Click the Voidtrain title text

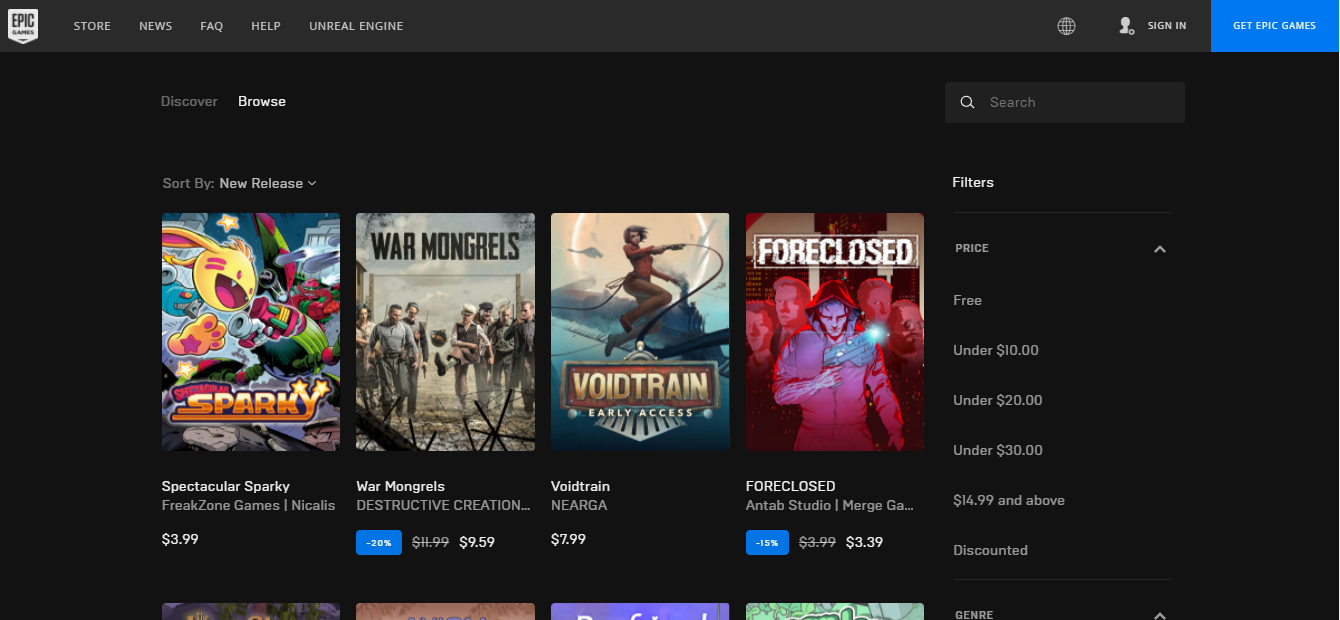coord(580,486)
